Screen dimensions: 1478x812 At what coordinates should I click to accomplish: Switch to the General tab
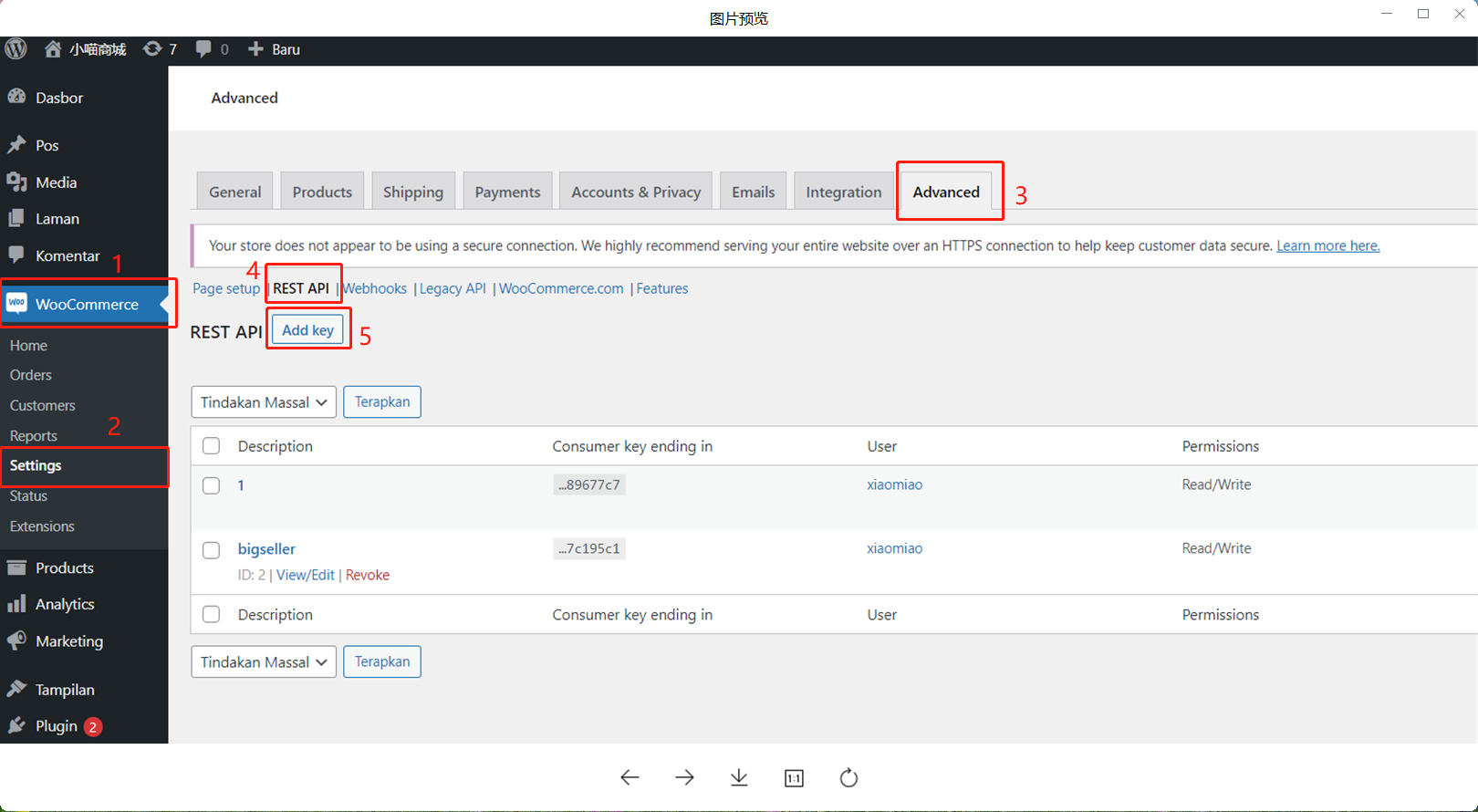[234, 192]
